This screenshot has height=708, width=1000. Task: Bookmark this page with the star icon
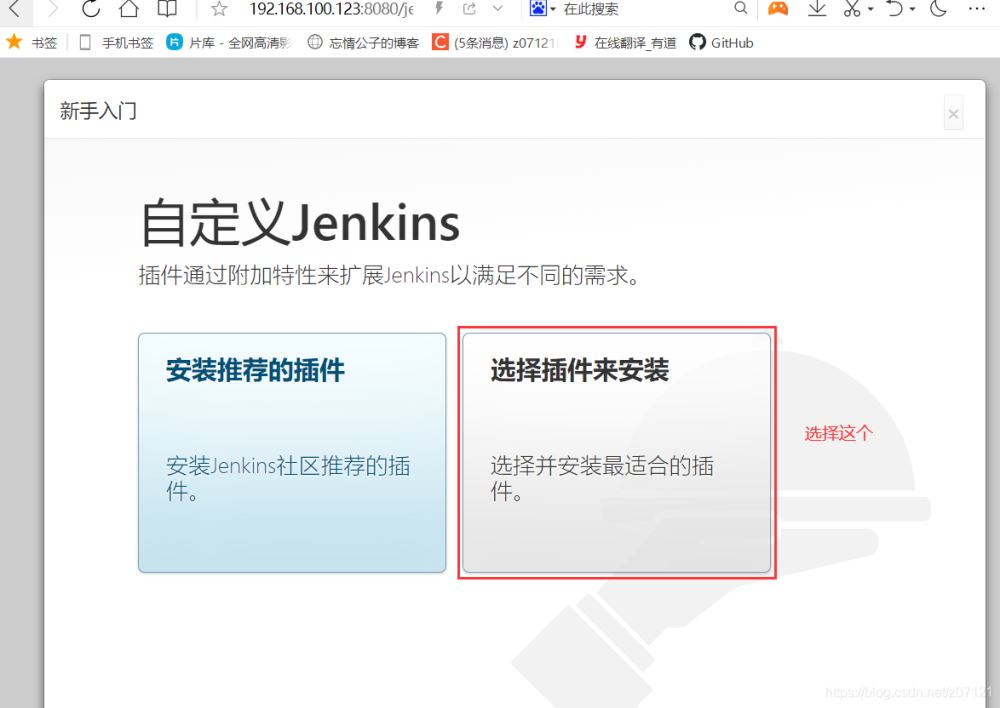click(x=219, y=8)
